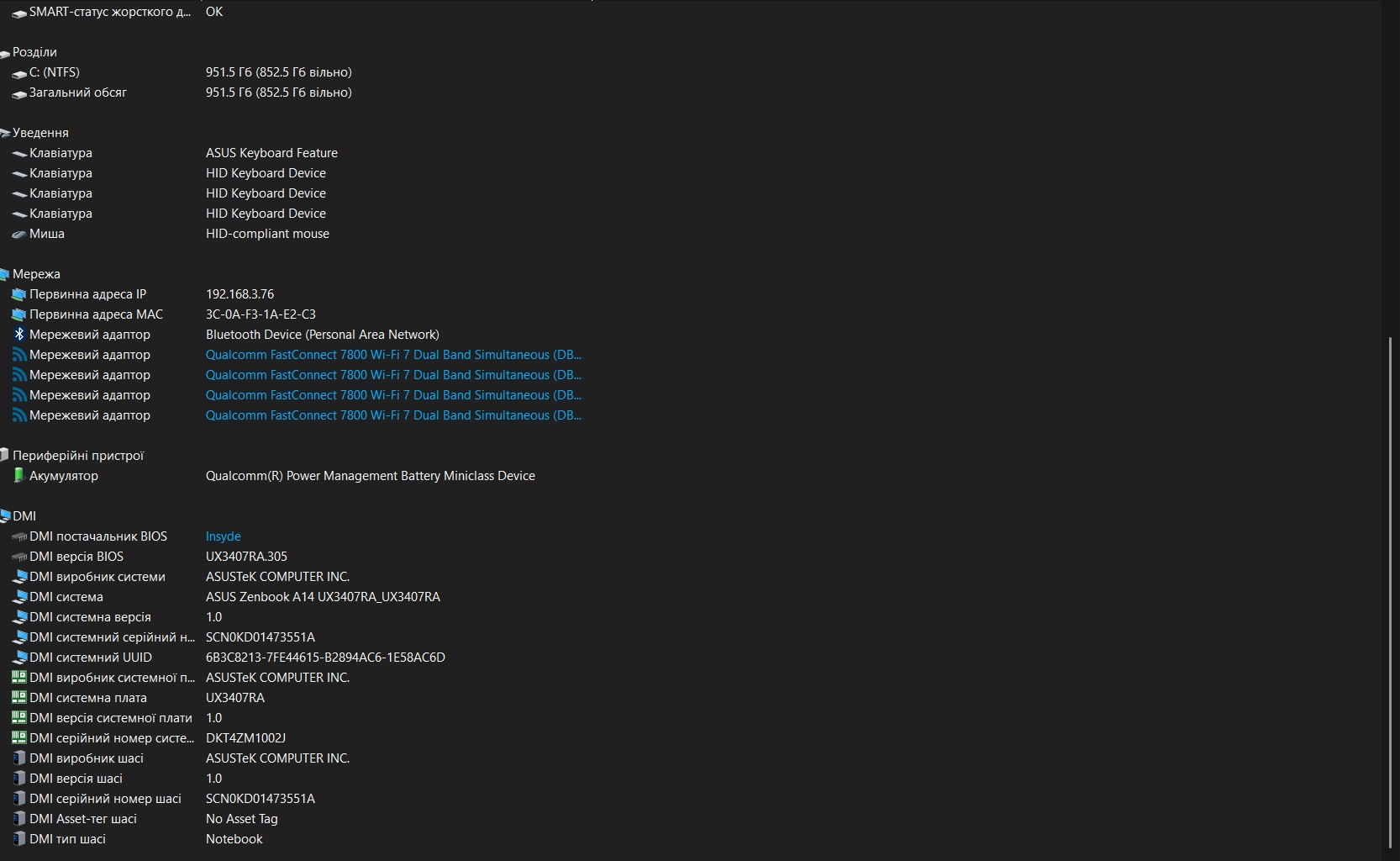
Task: Open the last Qualcomm FastConnect 7800 link
Action: click(x=392, y=415)
